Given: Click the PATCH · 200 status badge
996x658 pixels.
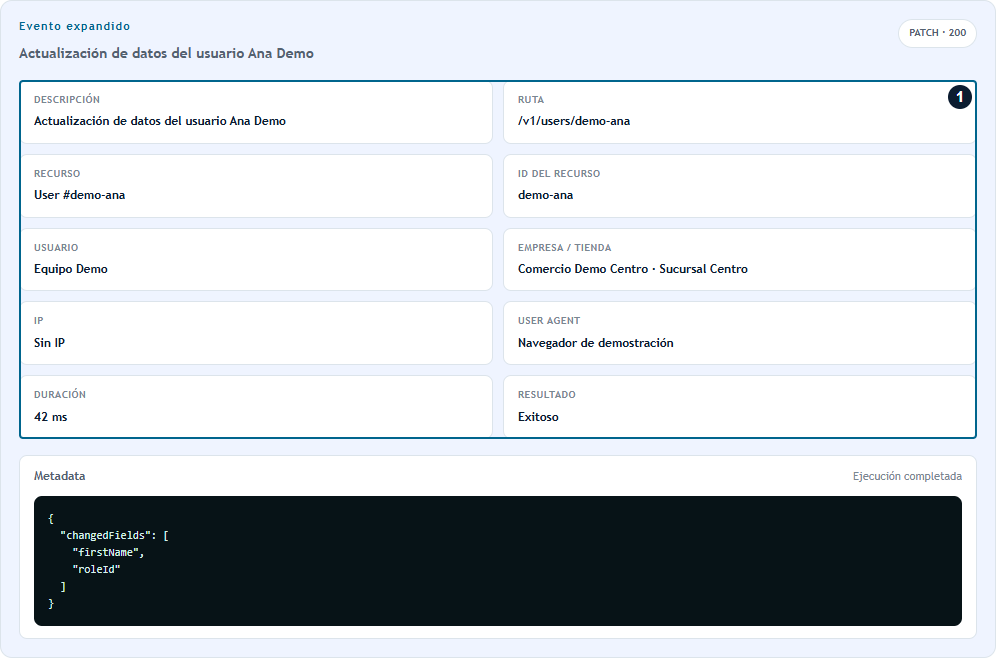Looking at the screenshot, I should pos(937,33).
